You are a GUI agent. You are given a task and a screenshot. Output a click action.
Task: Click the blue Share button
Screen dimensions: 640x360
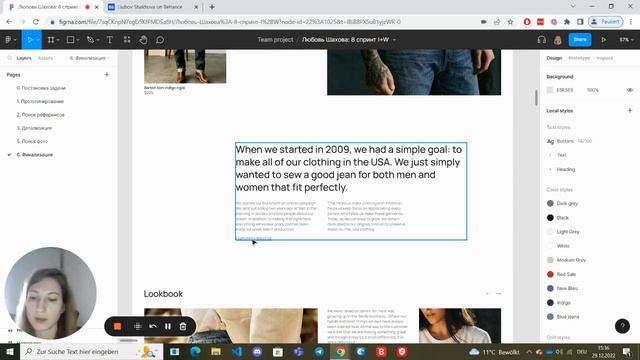[x=580, y=40]
